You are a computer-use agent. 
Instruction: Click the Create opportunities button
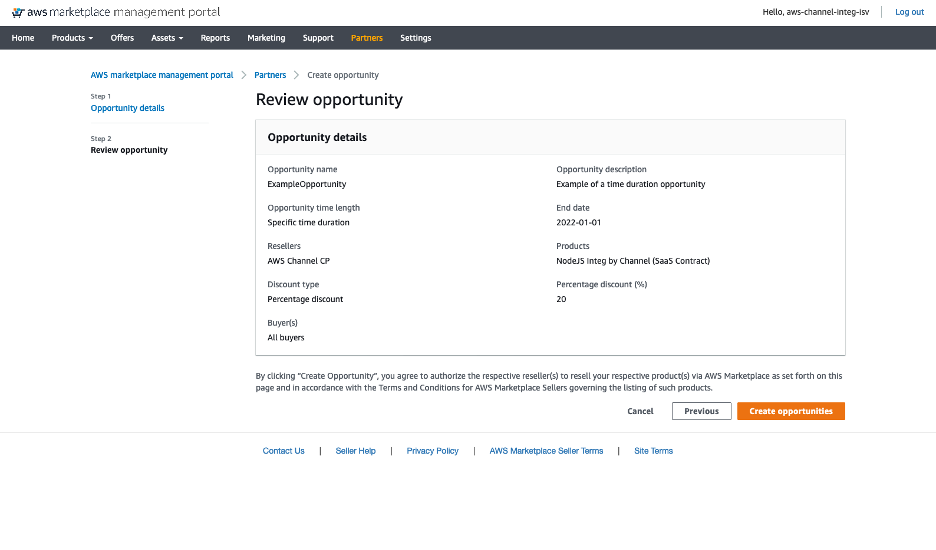coord(791,411)
